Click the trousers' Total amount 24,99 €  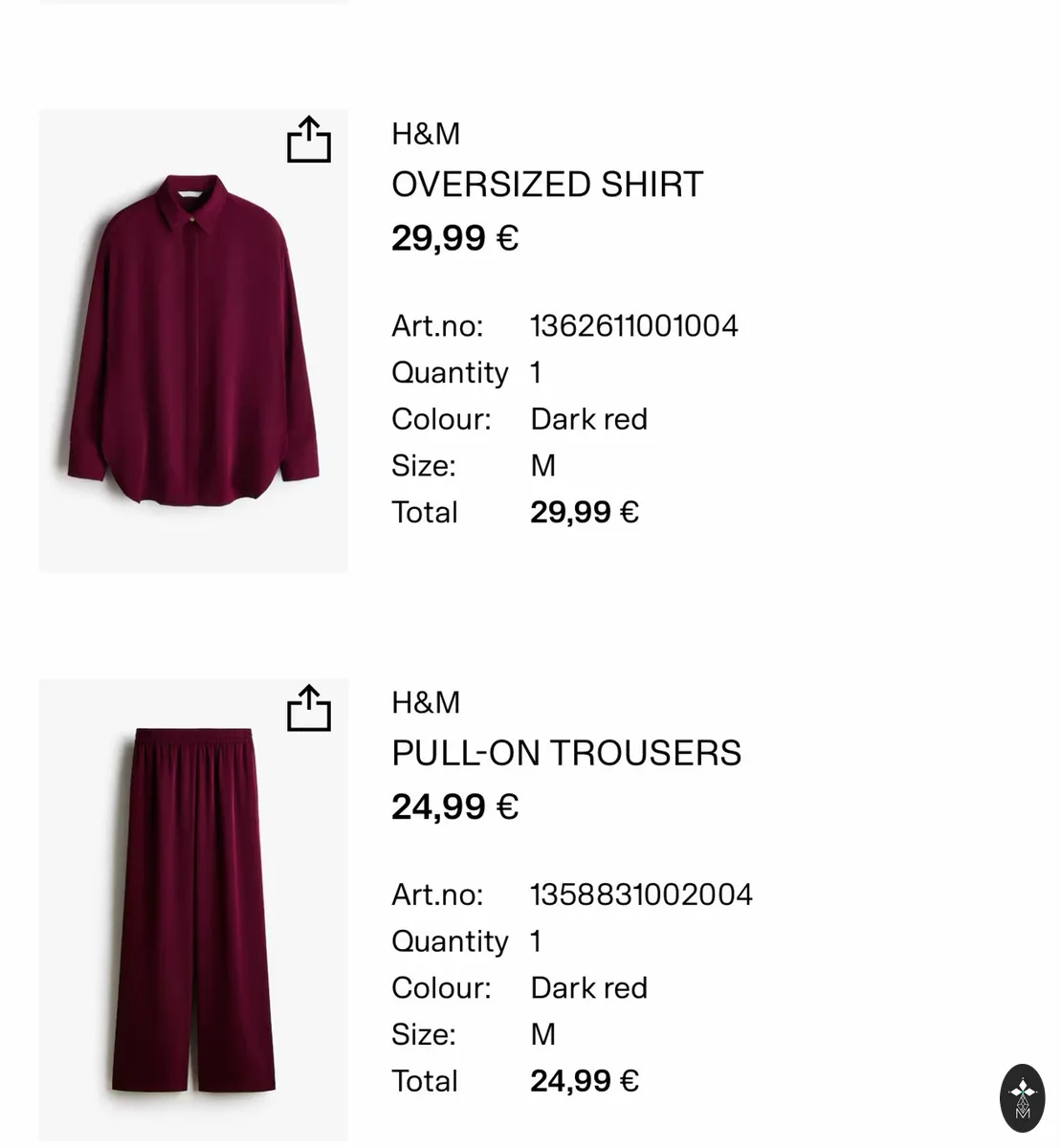[x=585, y=1081]
